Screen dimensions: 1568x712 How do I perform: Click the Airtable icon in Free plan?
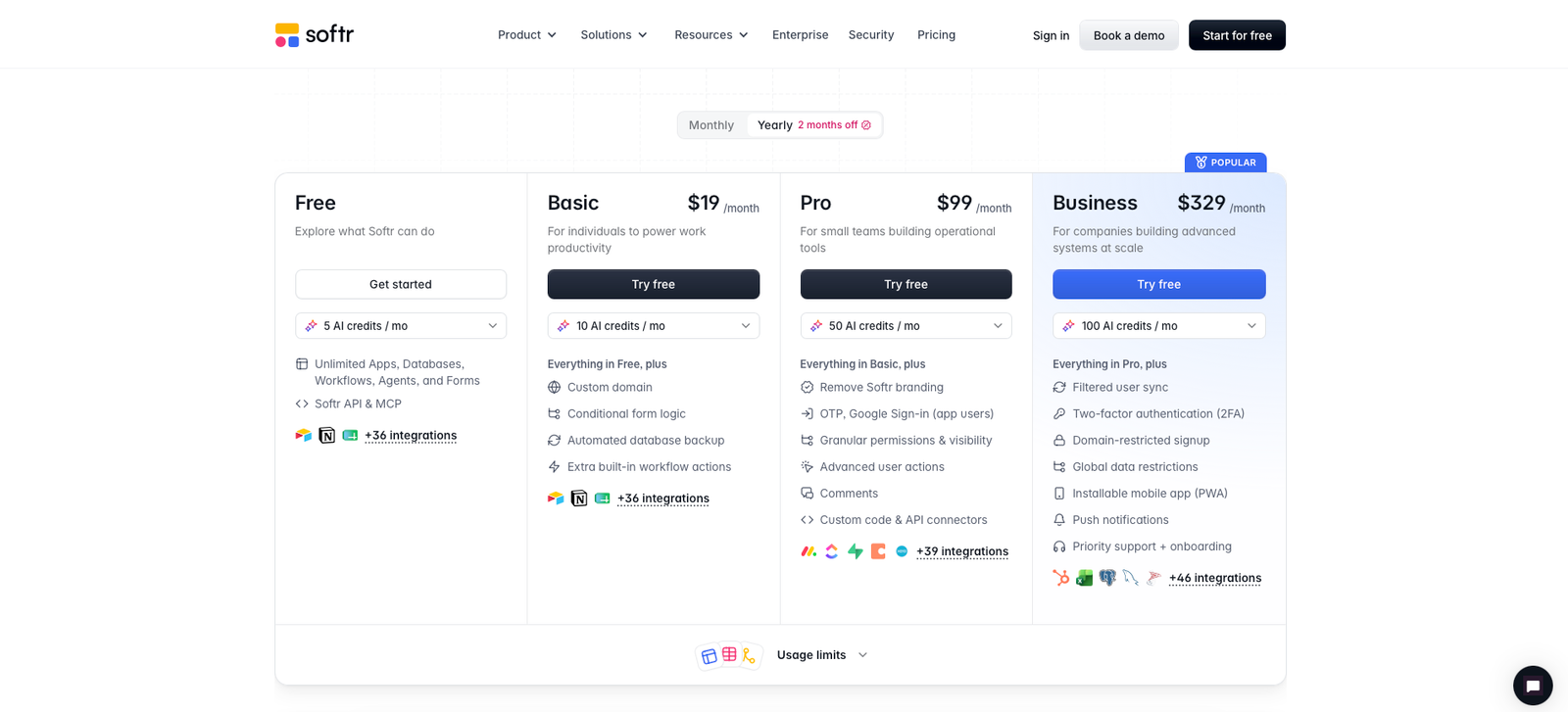pyautogui.click(x=304, y=436)
